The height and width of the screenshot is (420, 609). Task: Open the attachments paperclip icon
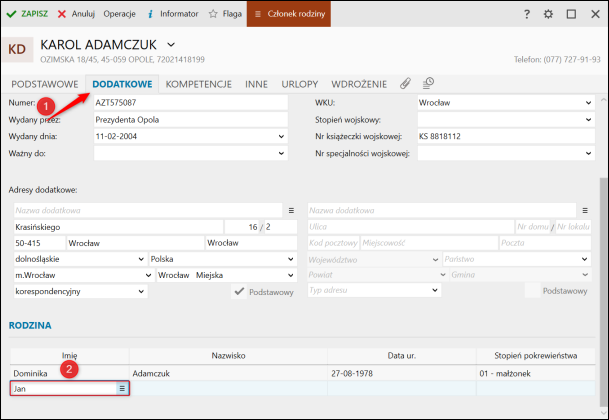(x=405, y=83)
